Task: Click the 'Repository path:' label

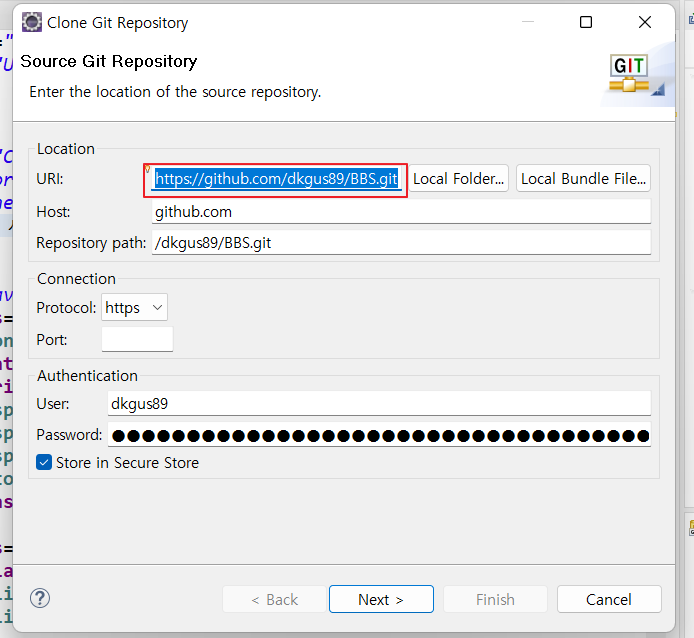Action: point(91,243)
